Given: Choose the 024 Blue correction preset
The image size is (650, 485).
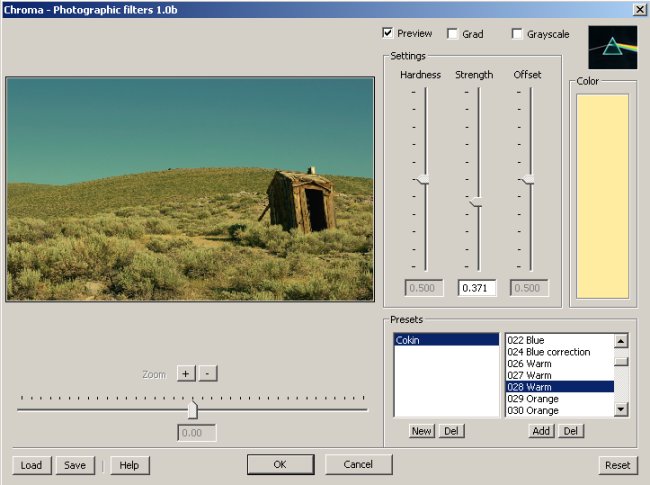Looking at the screenshot, I should click(x=558, y=352).
